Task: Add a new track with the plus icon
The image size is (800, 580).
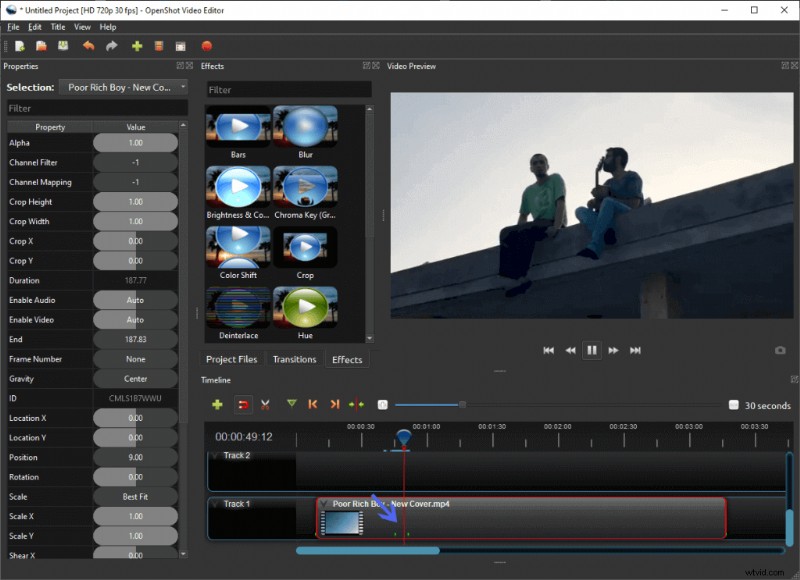Action: coord(218,406)
